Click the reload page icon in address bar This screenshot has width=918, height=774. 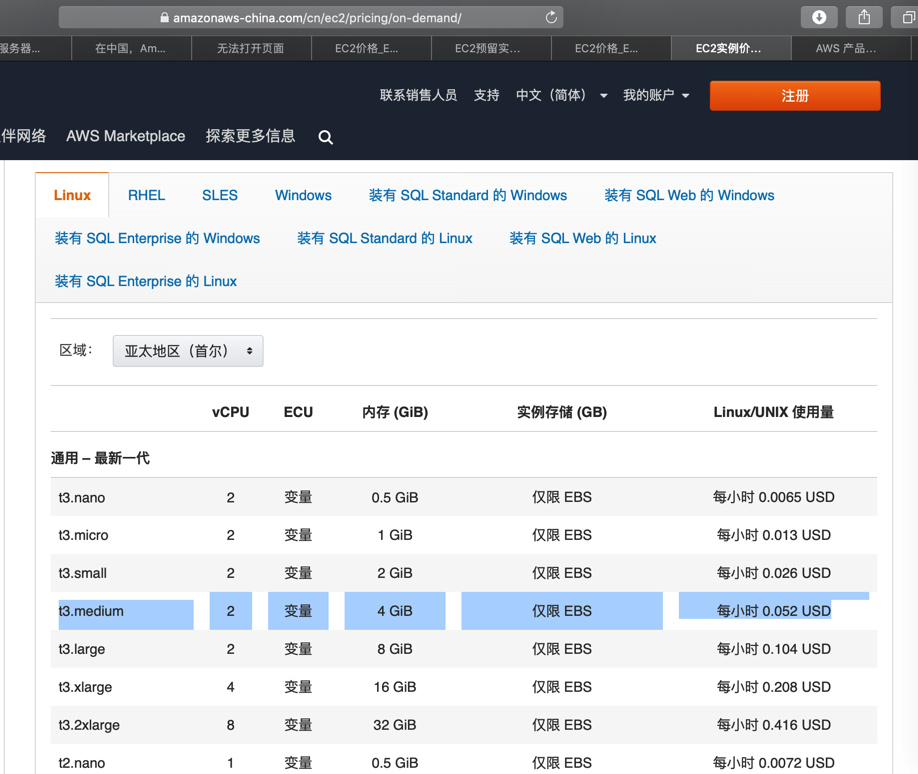pyautogui.click(x=551, y=18)
